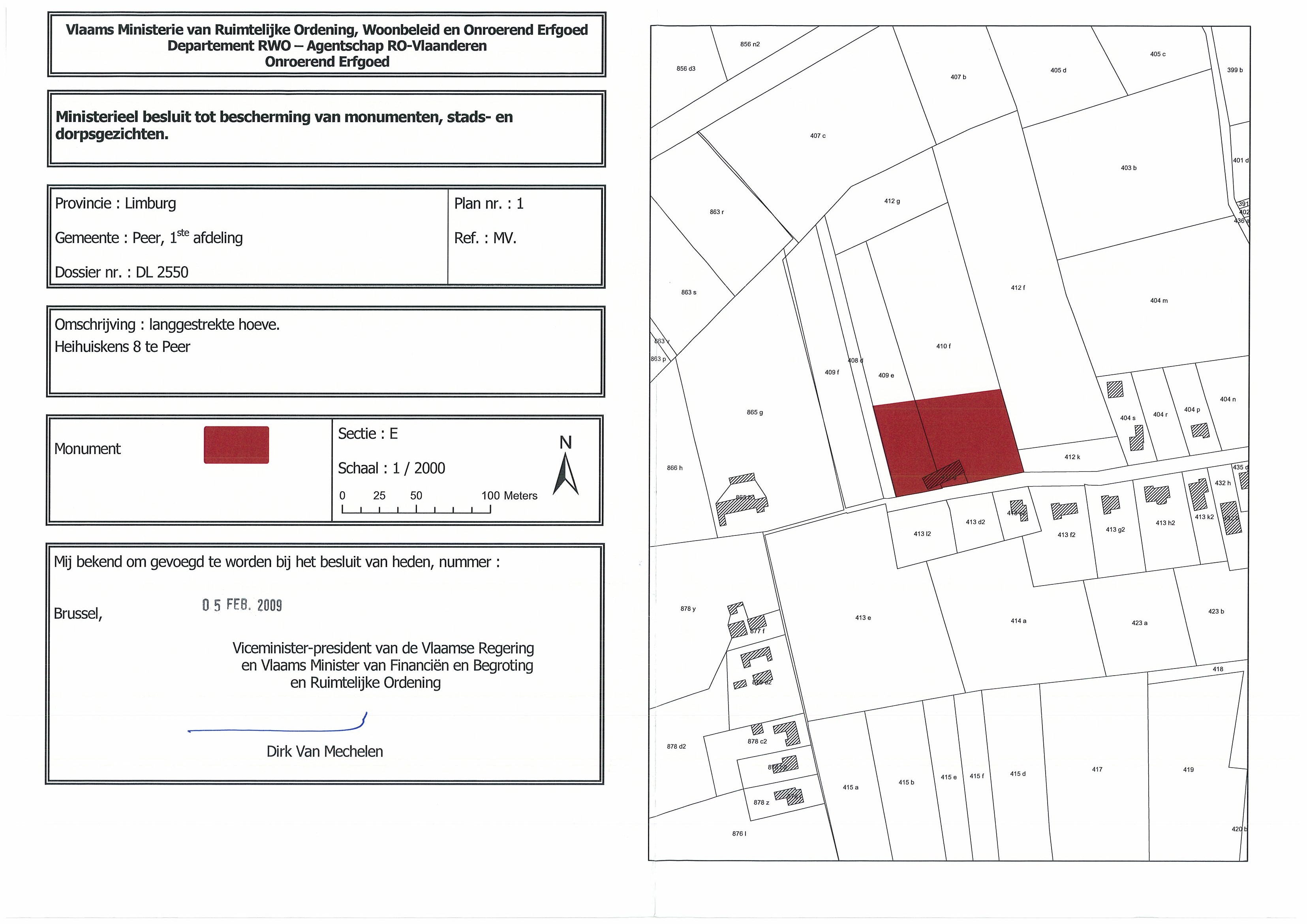The width and height of the screenshot is (1307, 924).
Task: Click the hatched building on parcel 404 p
Action: coord(1200,430)
